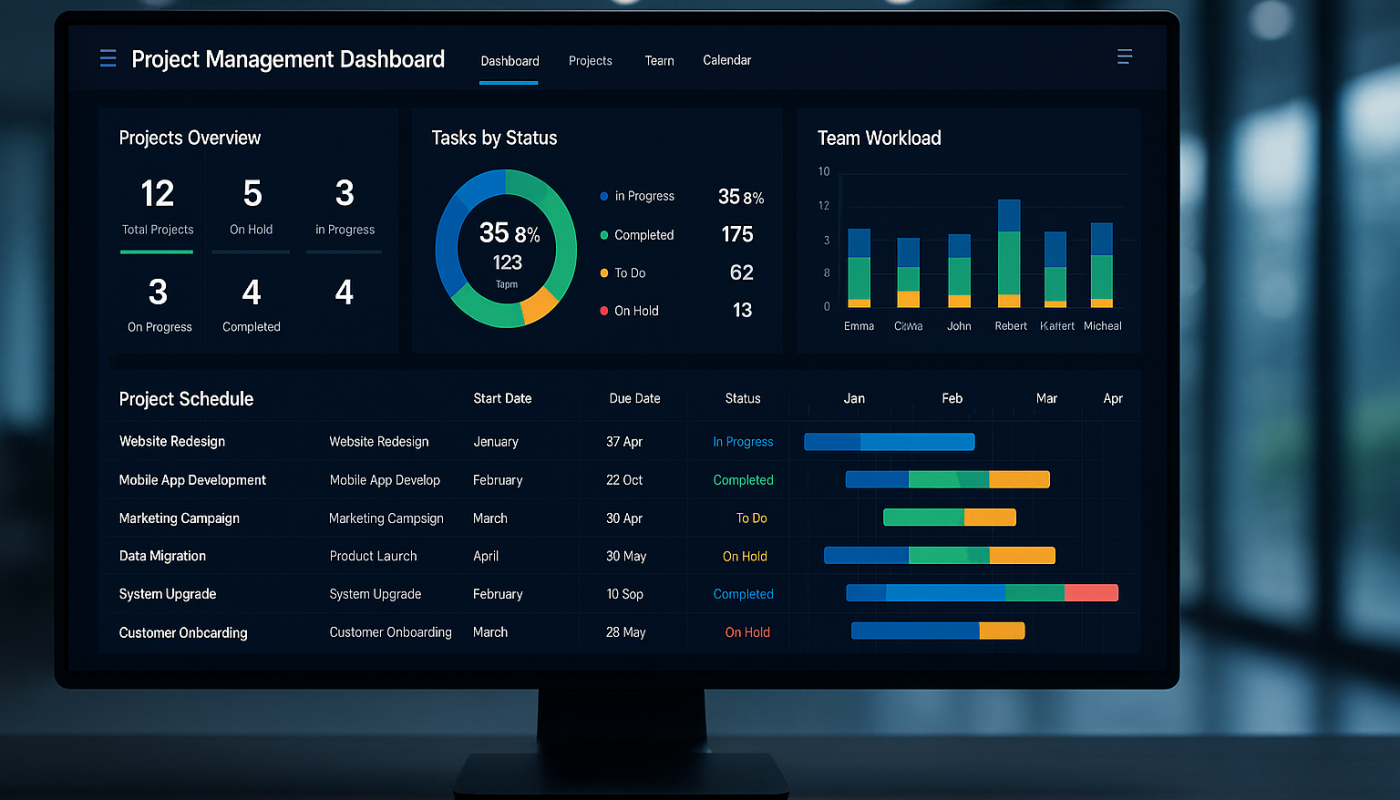Open the Data Migration project row

tap(162, 556)
